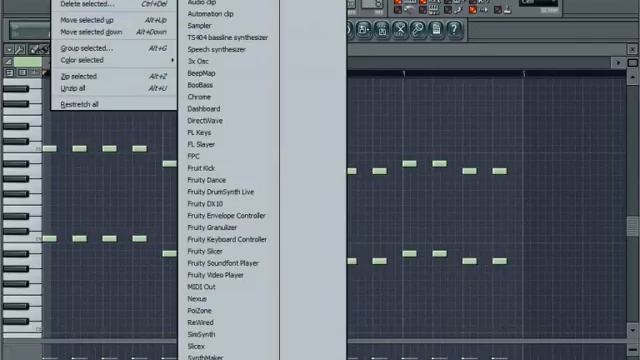Click the piano roll vertical scrollbar thumb
The height and width of the screenshot is (360, 640).
tap(633, 226)
